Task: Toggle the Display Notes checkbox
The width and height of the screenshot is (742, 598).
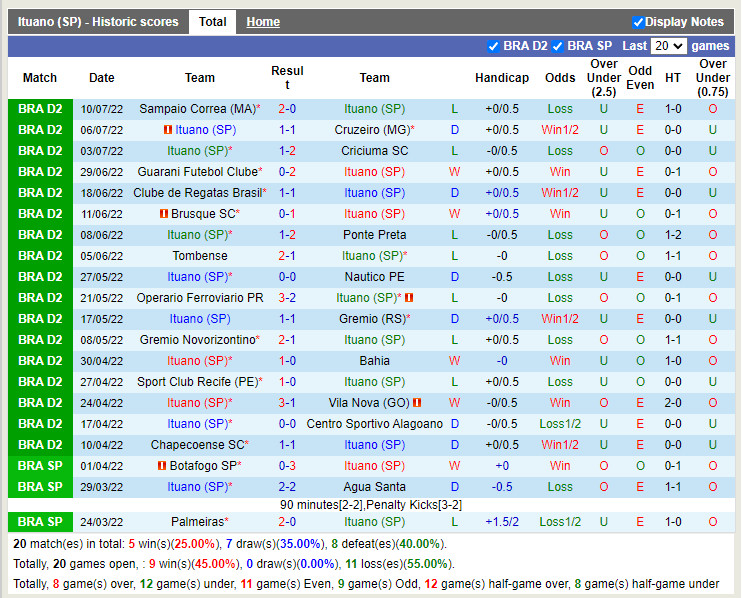Action: (638, 22)
